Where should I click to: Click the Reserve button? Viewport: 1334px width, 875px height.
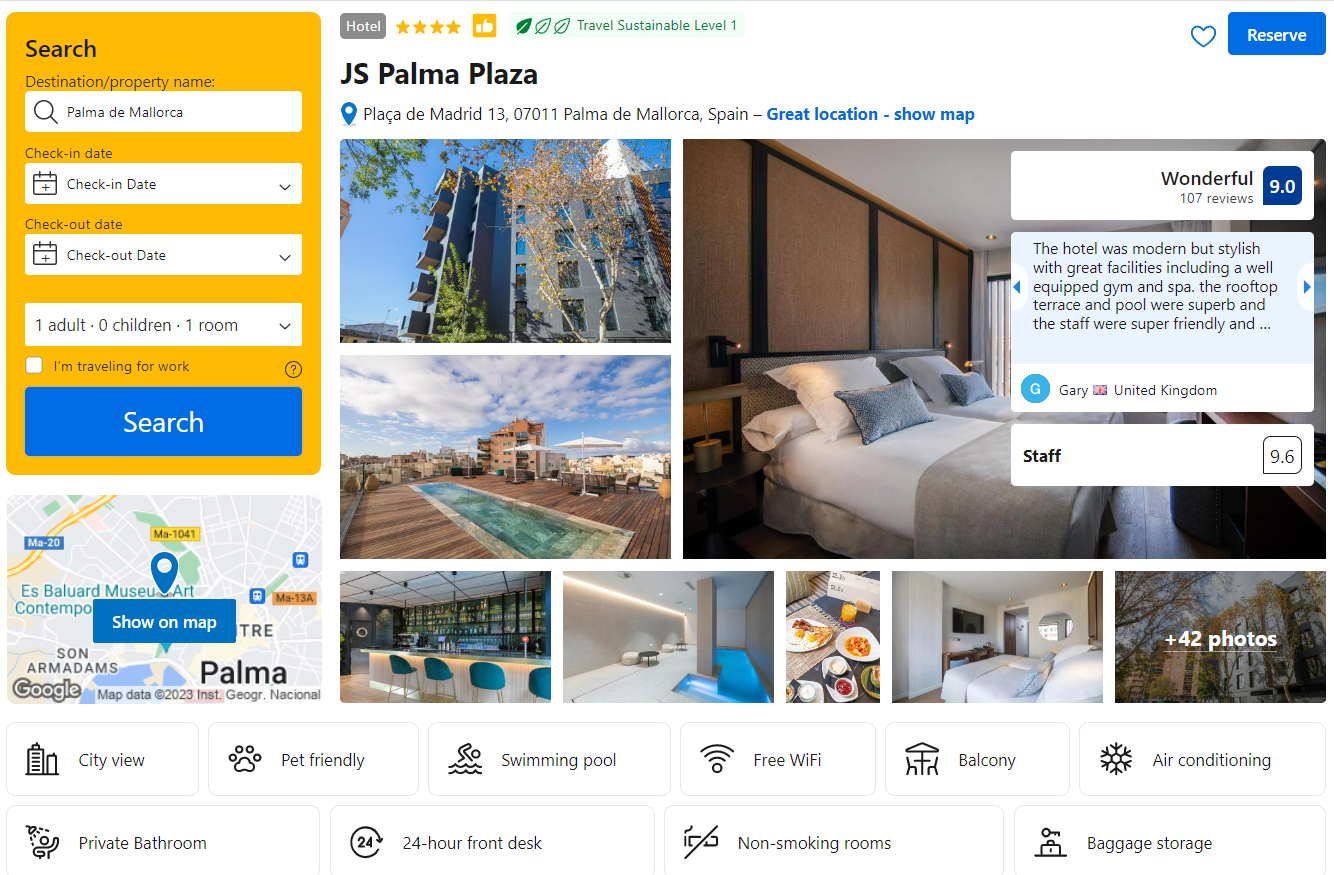click(1276, 34)
